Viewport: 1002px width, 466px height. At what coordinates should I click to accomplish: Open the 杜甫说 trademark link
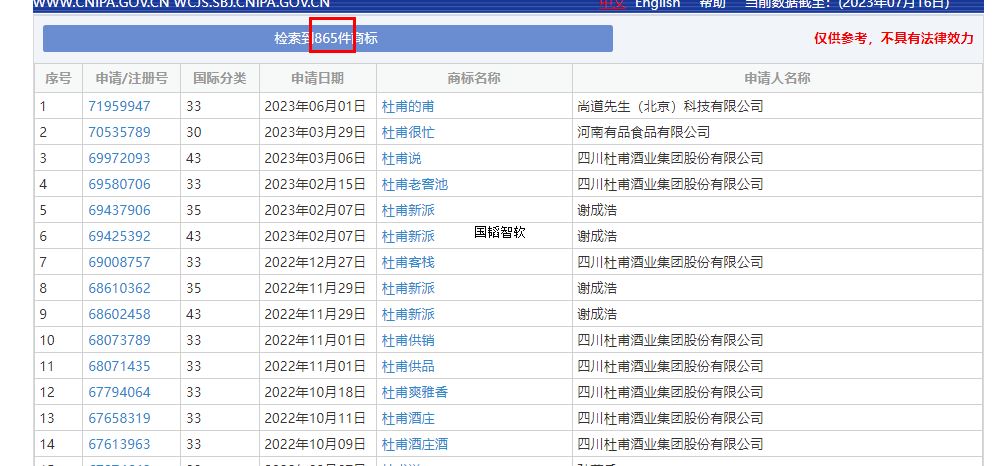tap(402, 158)
